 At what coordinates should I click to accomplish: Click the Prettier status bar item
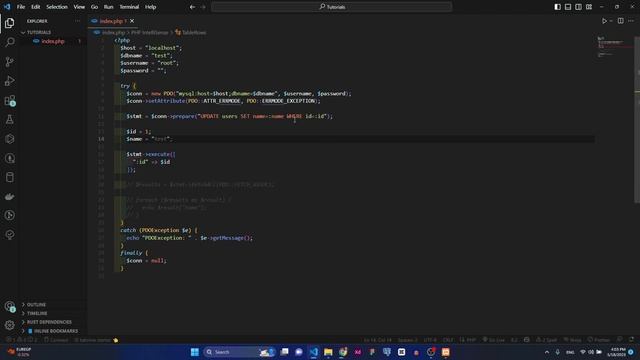(599, 340)
